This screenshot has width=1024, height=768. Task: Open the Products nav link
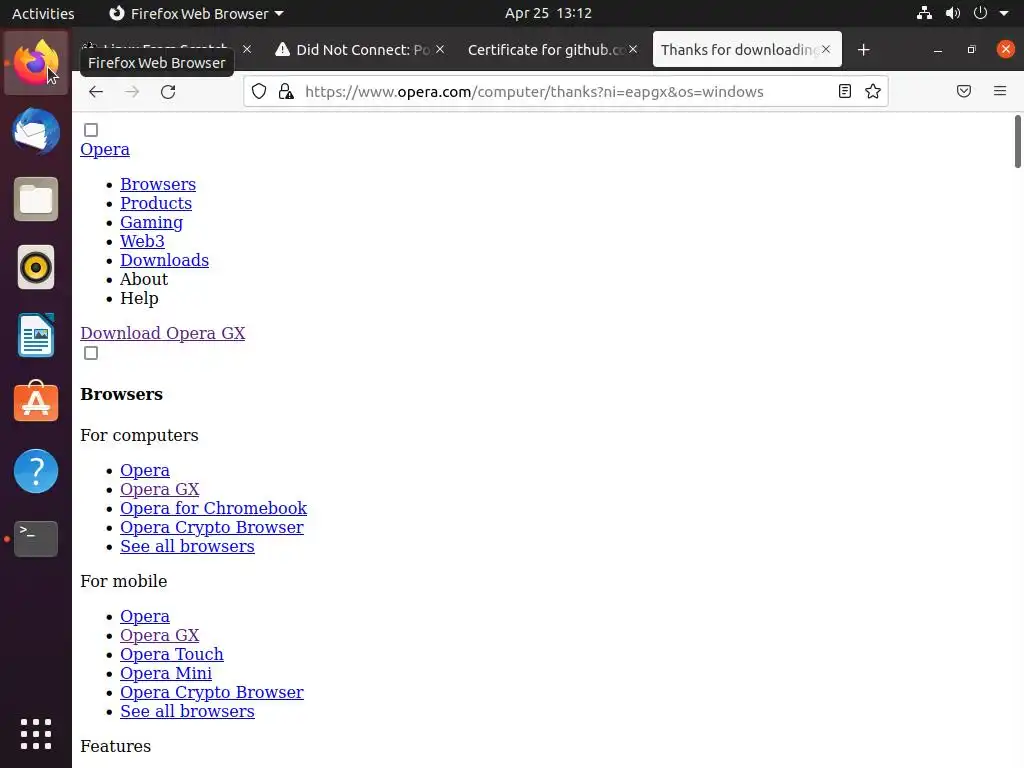click(156, 203)
